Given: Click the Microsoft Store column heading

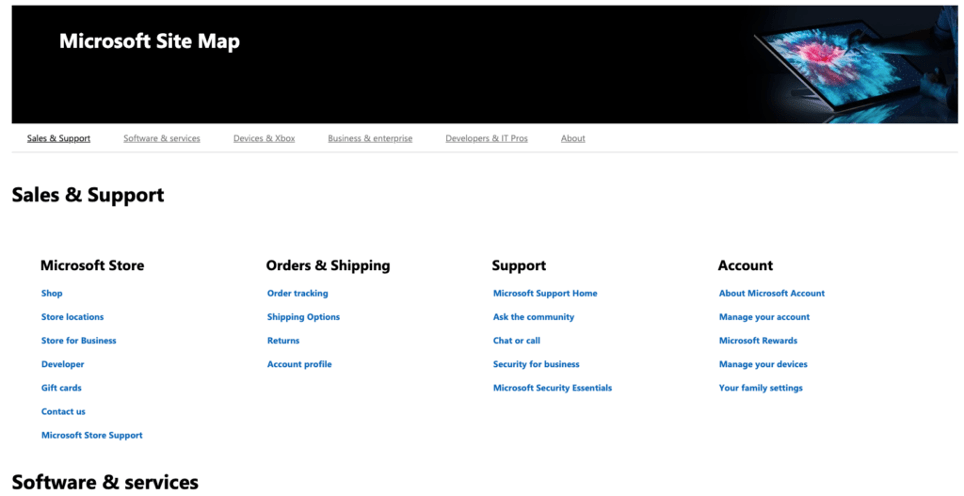Looking at the screenshot, I should [x=92, y=266].
